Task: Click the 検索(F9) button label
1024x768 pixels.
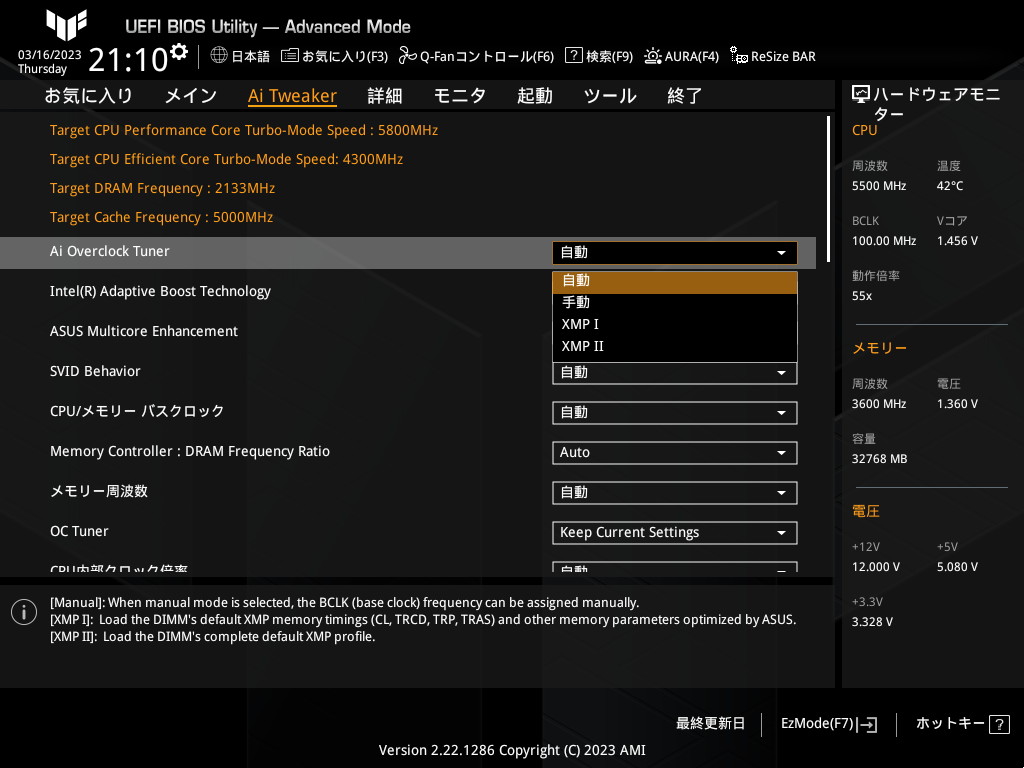Action: click(x=609, y=56)
